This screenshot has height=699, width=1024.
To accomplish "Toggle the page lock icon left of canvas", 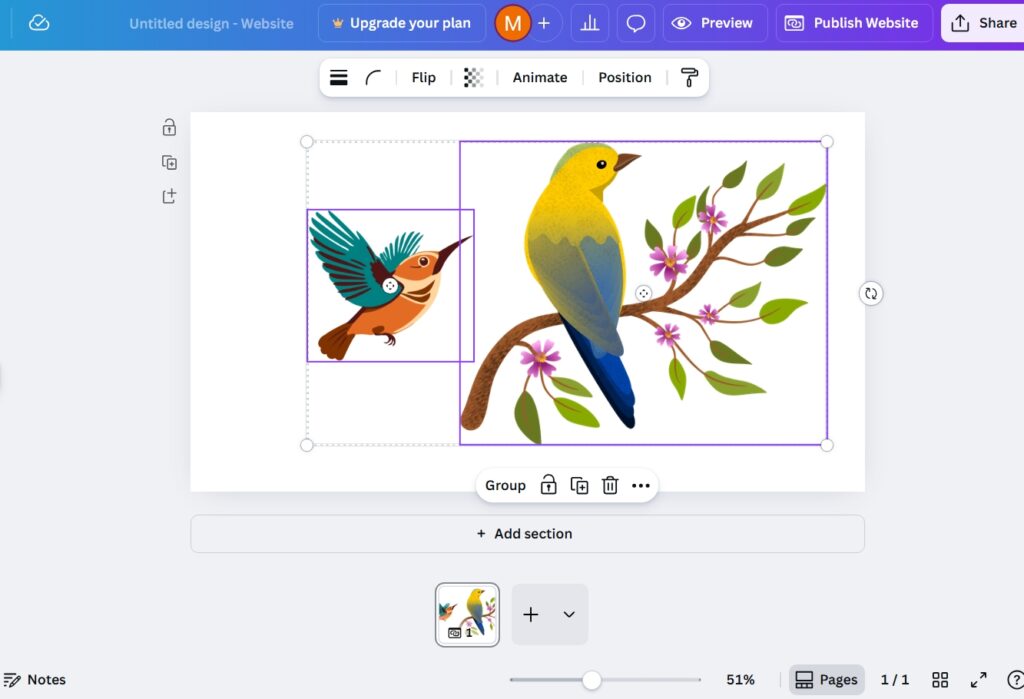I will coord(170,128).
